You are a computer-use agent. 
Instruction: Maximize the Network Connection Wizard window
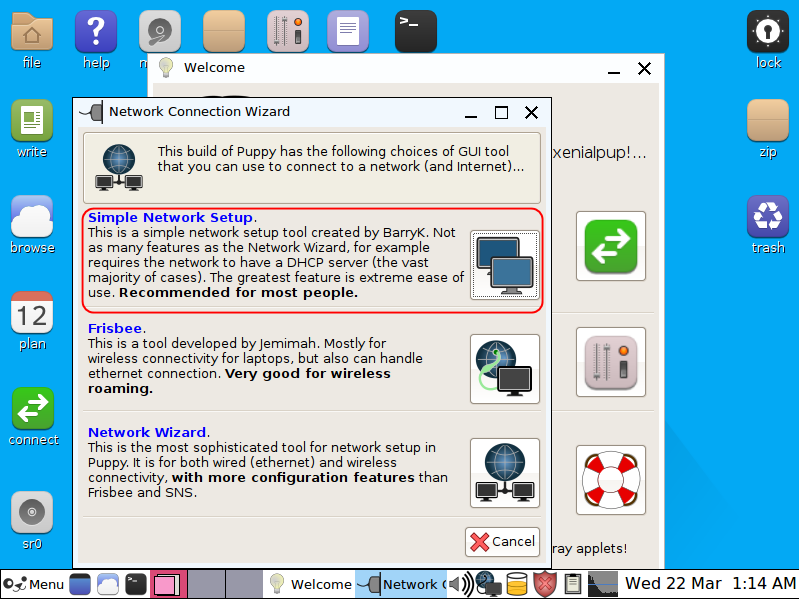point(501,112)
